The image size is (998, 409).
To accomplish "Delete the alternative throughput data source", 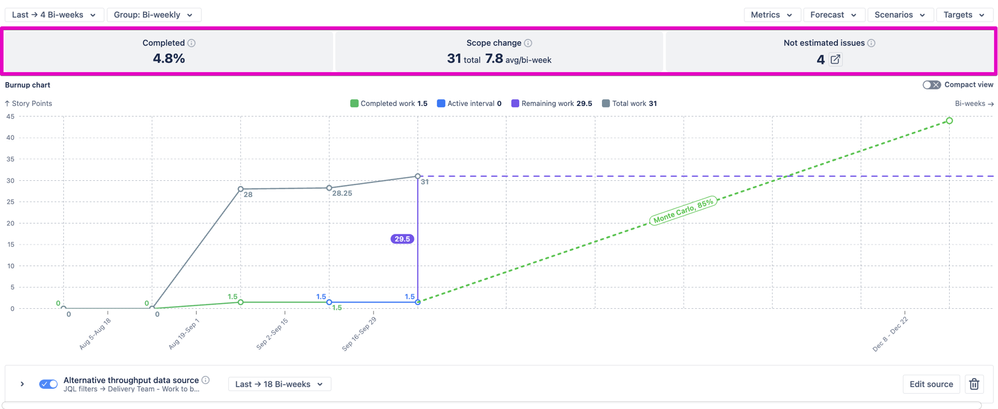I will pyautogui.click(x=974, y=384).
